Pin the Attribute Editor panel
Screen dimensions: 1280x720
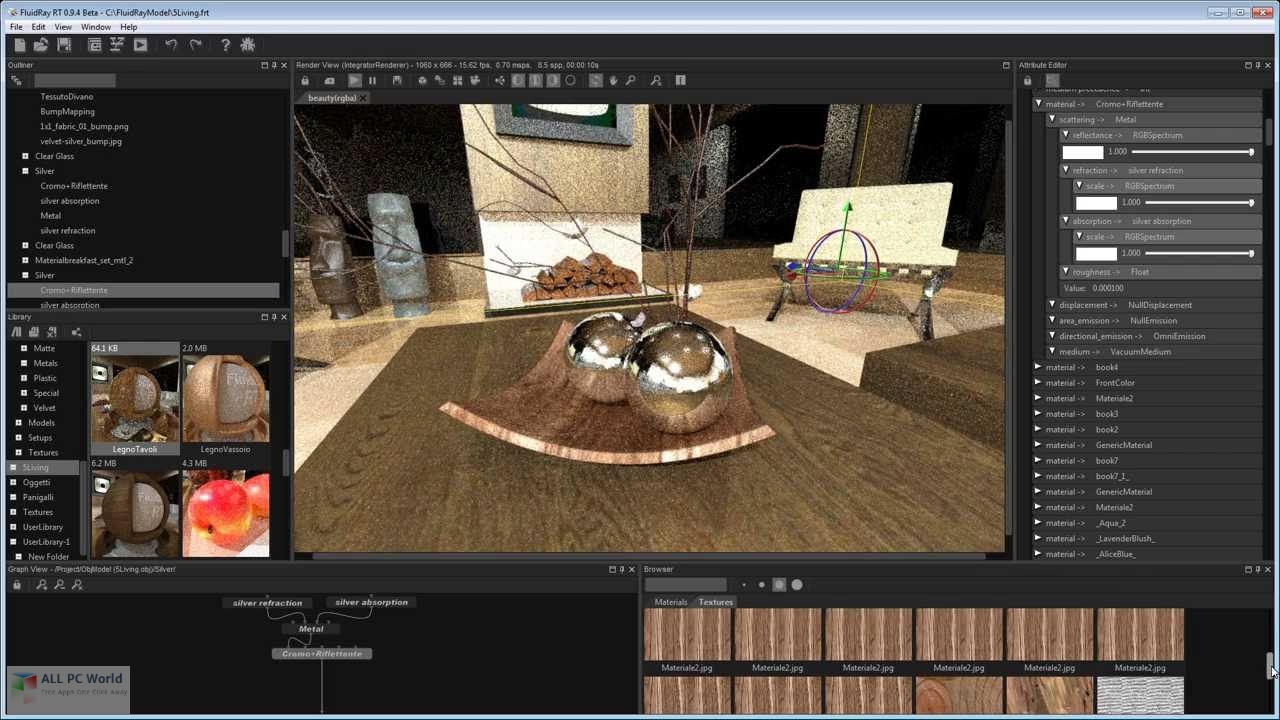(x=1256, y=65)
